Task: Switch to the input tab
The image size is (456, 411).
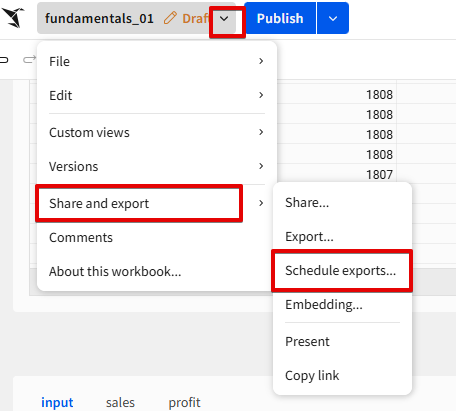Action: pyautogui.click(x=57, y=402)
